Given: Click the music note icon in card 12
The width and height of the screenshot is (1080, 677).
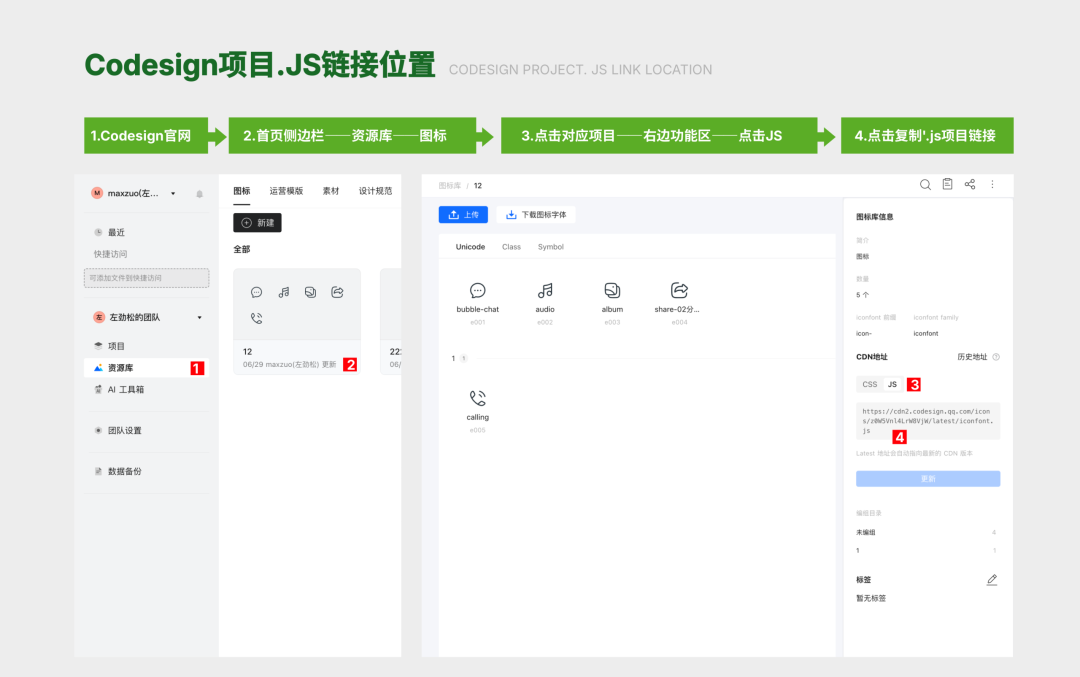Looking at the screenshot, I should (x=284, y=293).
